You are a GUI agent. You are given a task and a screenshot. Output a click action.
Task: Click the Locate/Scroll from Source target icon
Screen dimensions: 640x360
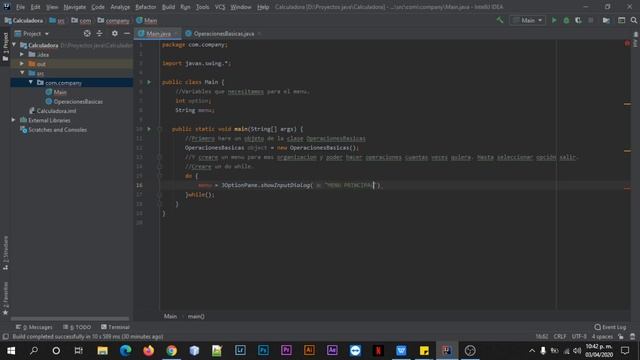pyautogui.click(x=87, y=33)
